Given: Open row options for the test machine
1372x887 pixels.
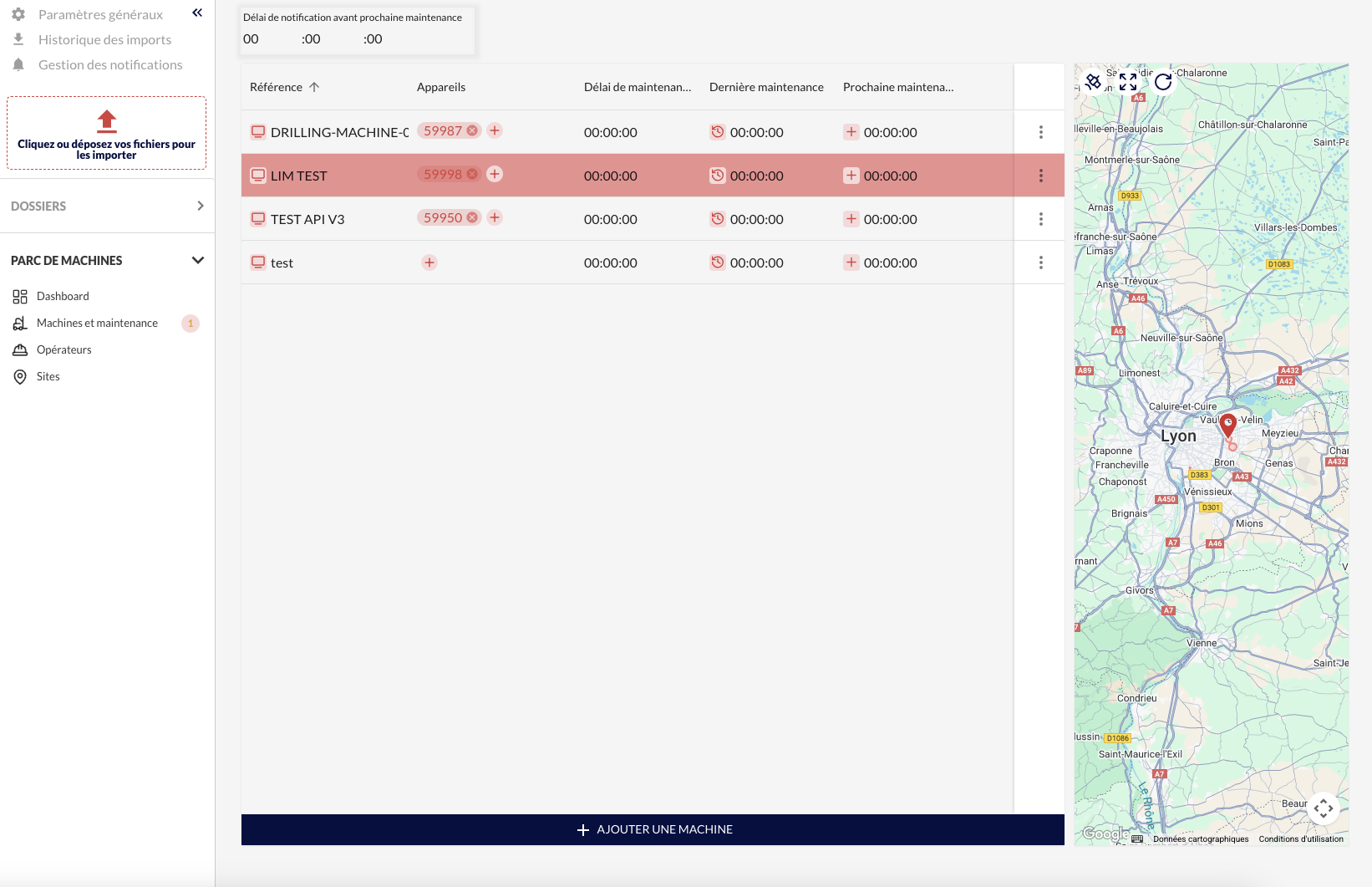Looking at the screenshot, I should point(1040,263).
